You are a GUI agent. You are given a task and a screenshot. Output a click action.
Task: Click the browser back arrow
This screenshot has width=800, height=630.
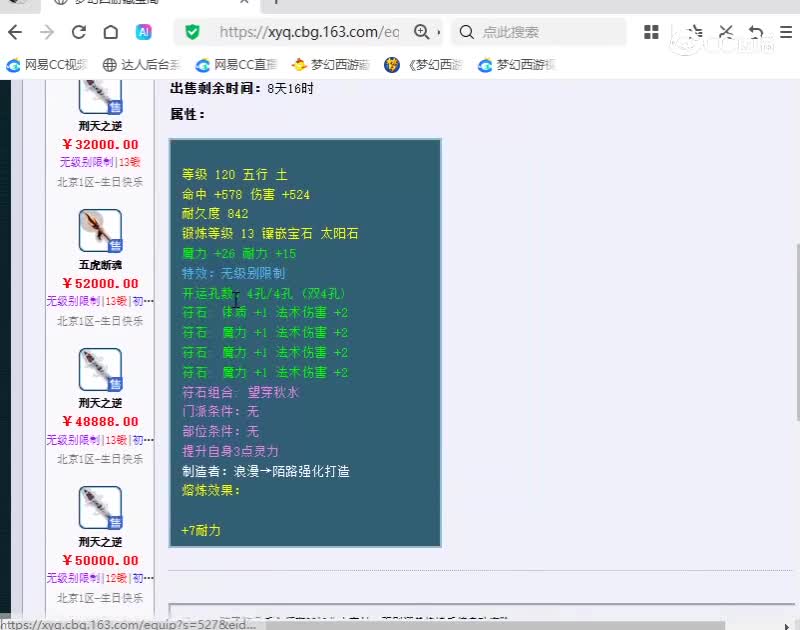click(14, 32)
